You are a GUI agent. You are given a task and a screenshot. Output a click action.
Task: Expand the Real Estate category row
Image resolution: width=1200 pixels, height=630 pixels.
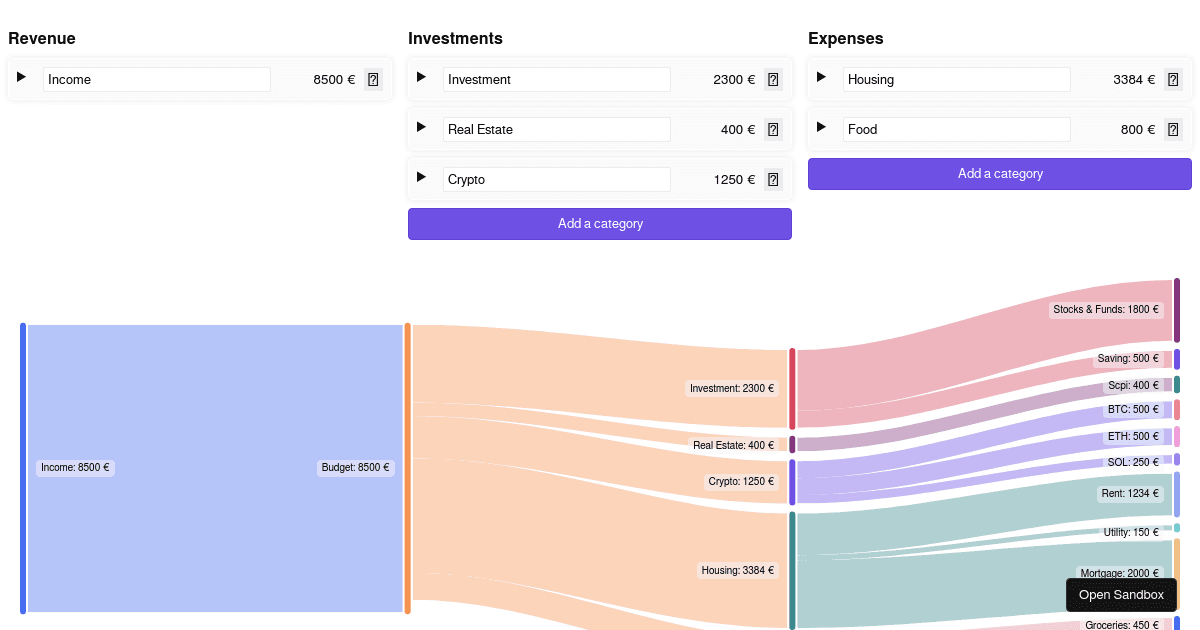tap(422, 129)
